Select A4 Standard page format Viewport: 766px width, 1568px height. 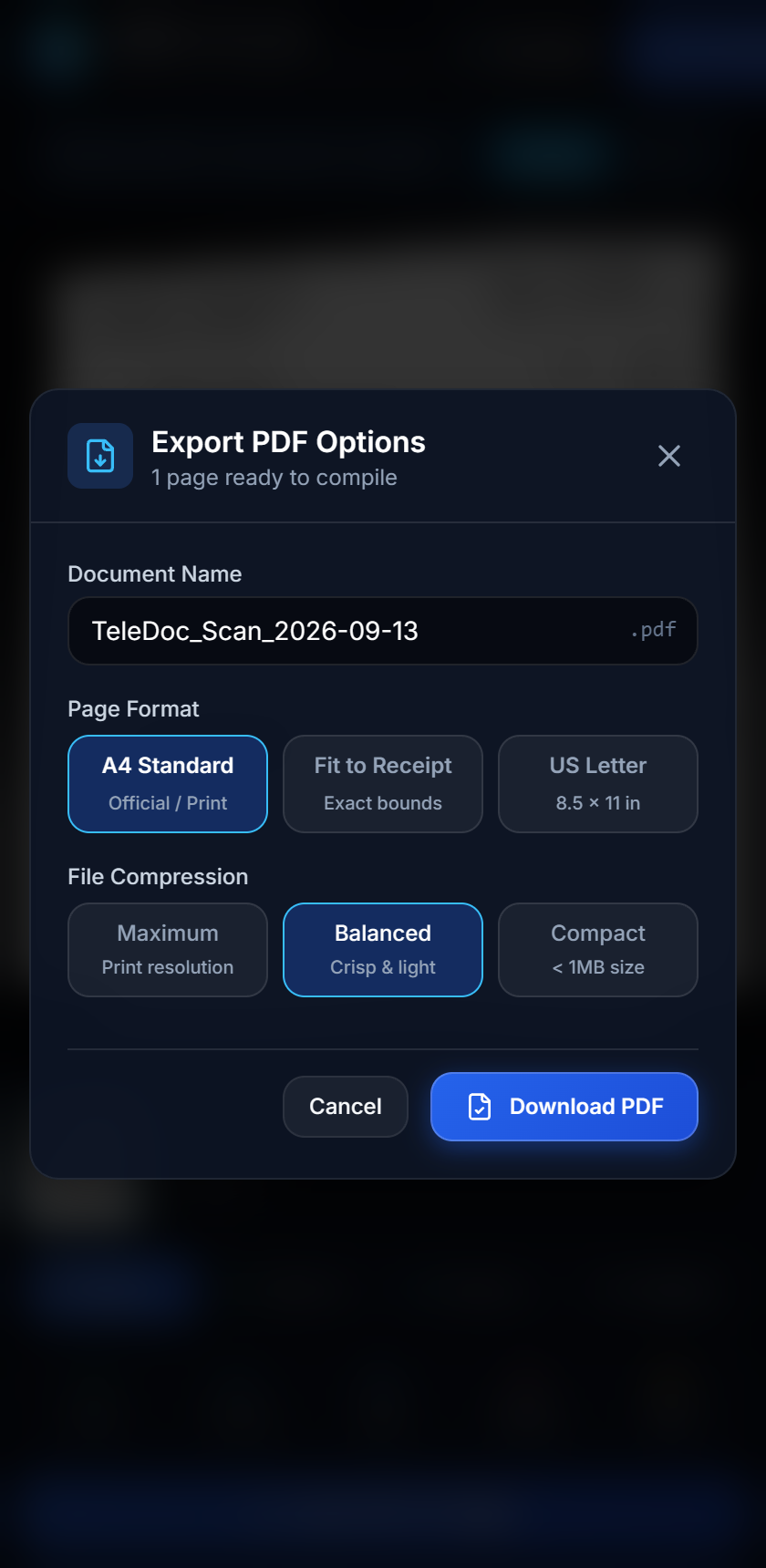pos(168,784)
